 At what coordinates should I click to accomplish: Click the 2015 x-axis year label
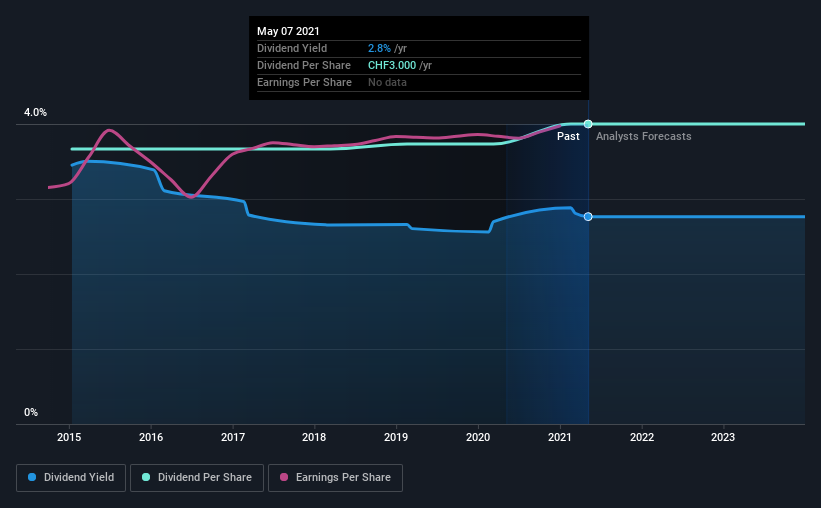point(69,437)
